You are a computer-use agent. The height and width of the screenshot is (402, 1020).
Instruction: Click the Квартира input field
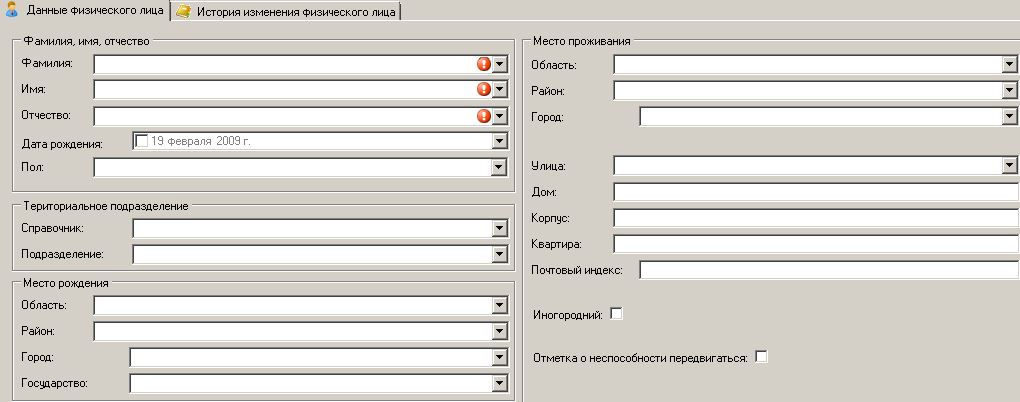click(816, 245)
